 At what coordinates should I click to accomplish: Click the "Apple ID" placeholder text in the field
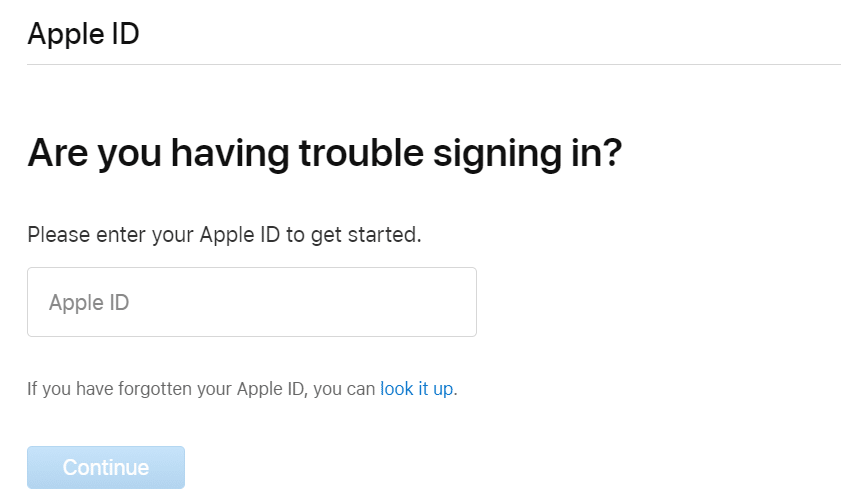(x=89, y=302)
